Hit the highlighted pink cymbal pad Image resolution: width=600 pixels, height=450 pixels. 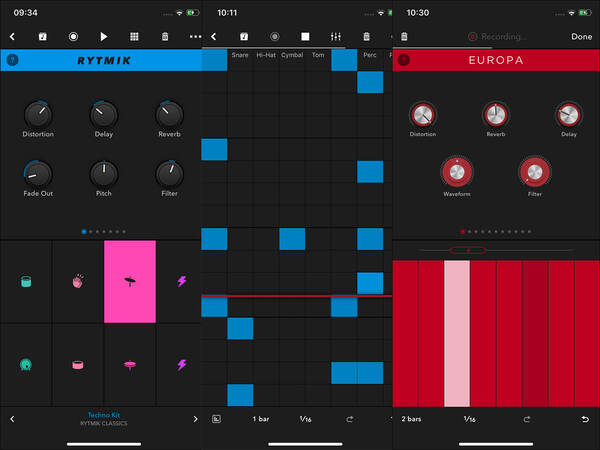coord(130,282)
